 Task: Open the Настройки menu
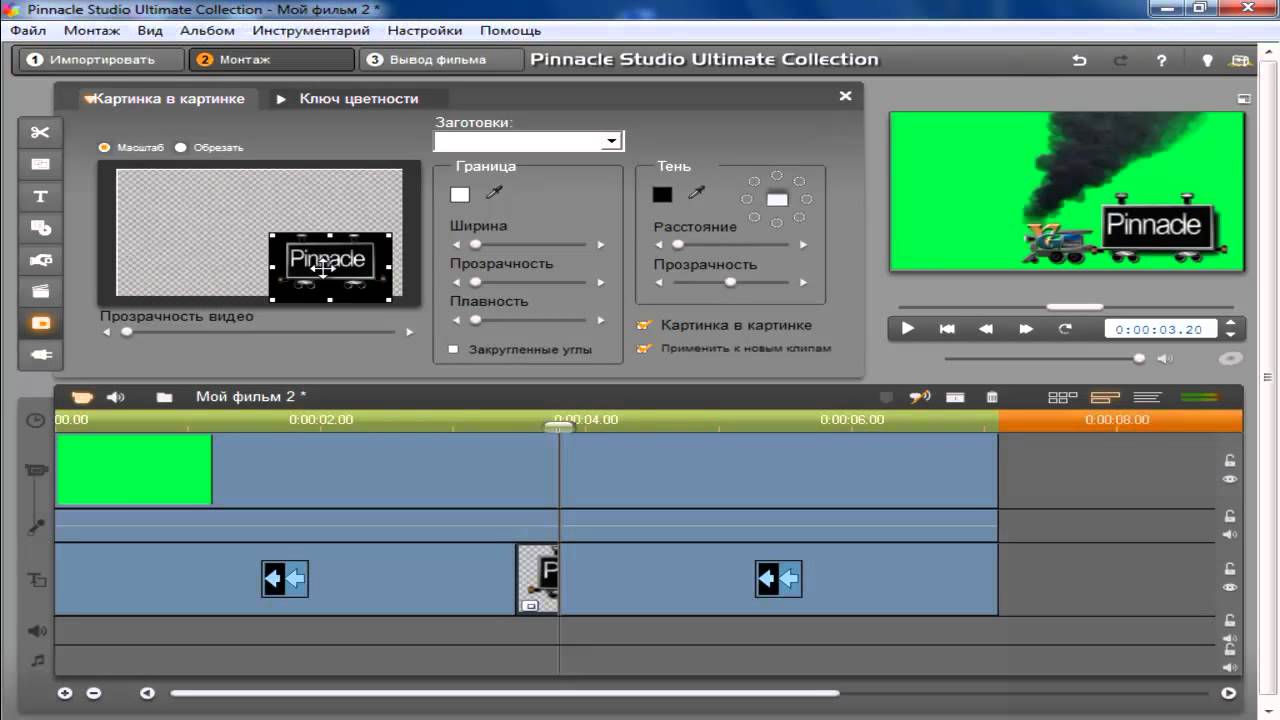coord(425,31)
